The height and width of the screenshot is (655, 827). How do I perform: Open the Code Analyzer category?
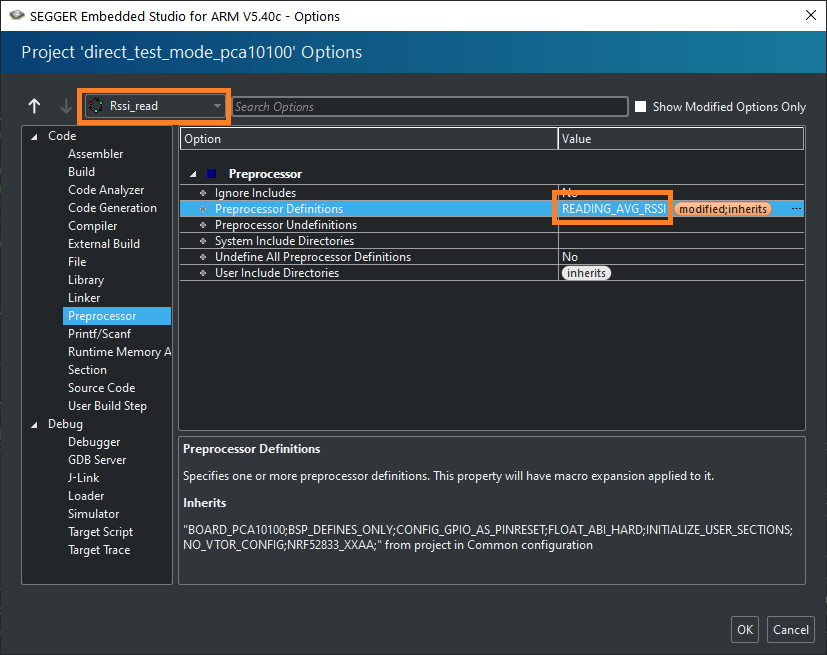point(106,190)
